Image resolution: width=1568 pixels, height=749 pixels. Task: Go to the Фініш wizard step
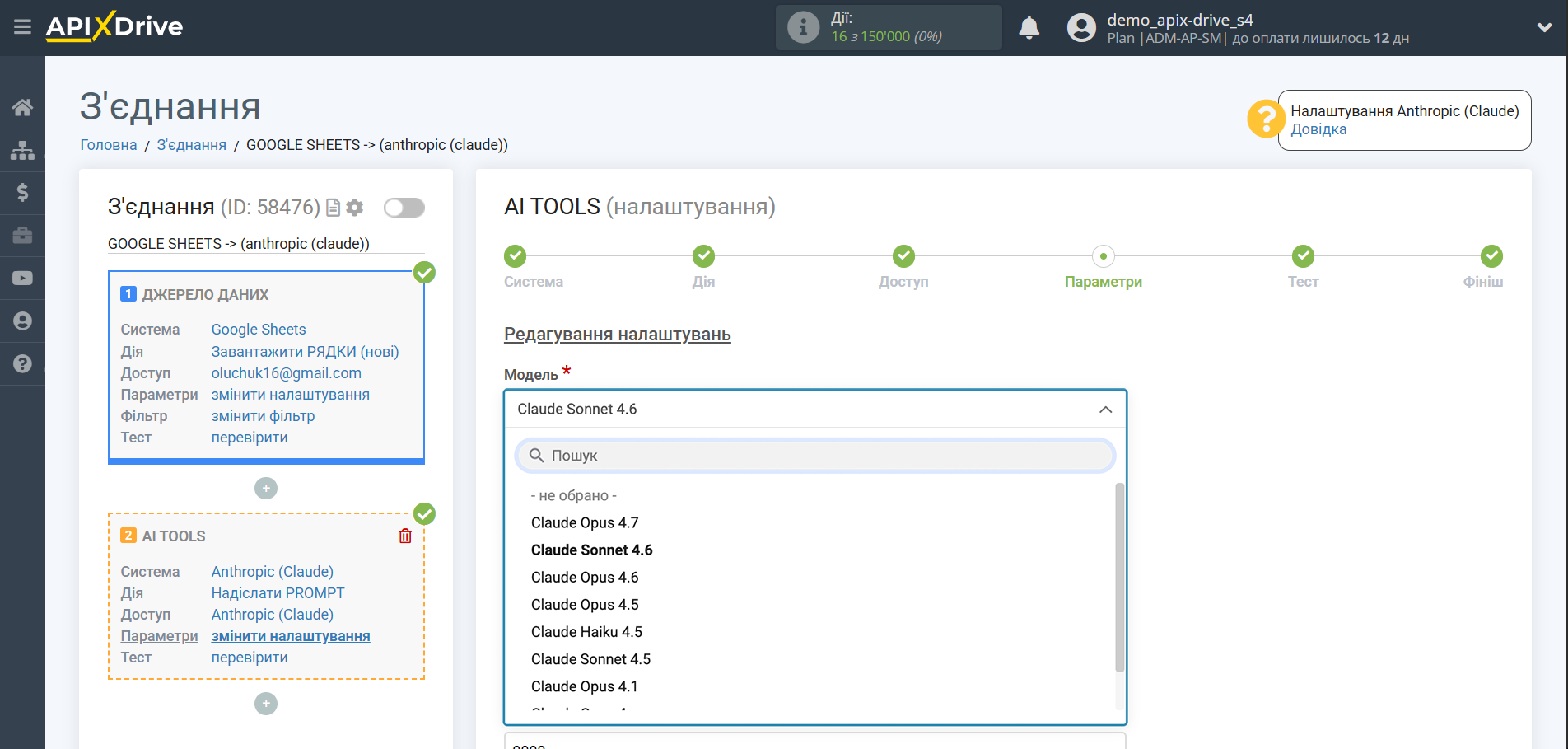pos(1491,256)
